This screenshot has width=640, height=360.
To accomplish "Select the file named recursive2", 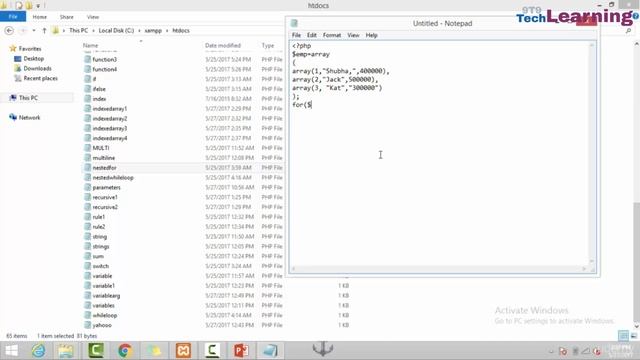I will (x=105, y=207).
